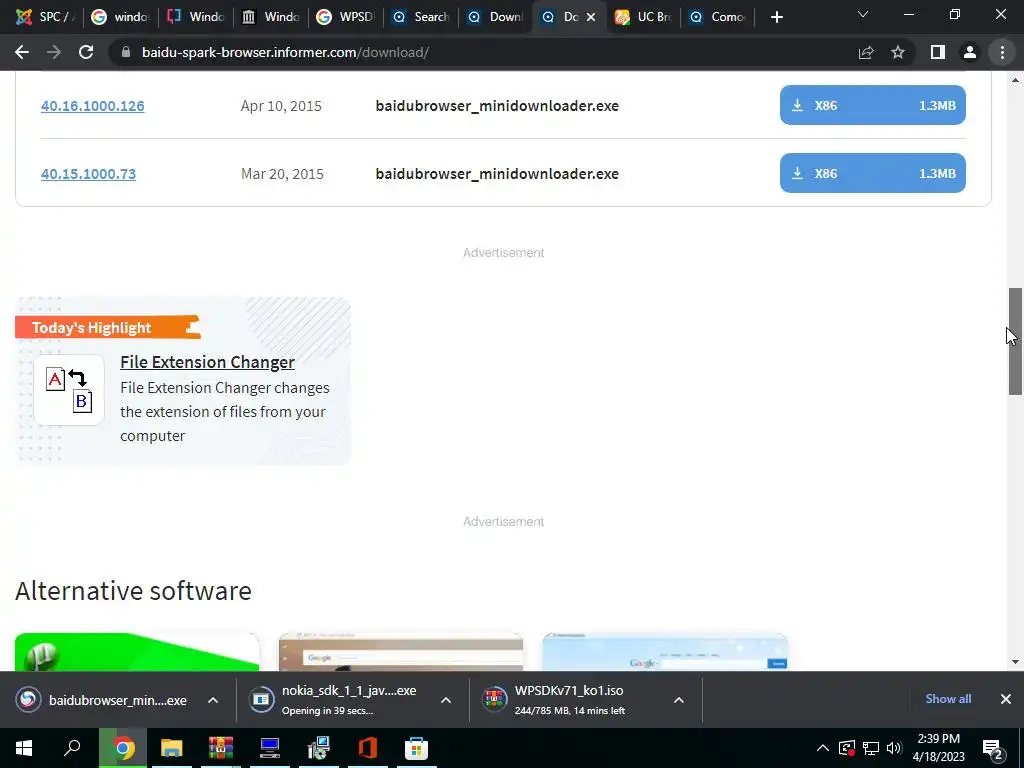Click the File Extension Changer description text
This screenshot has height=768, width=1024.
tap(225, 411)
